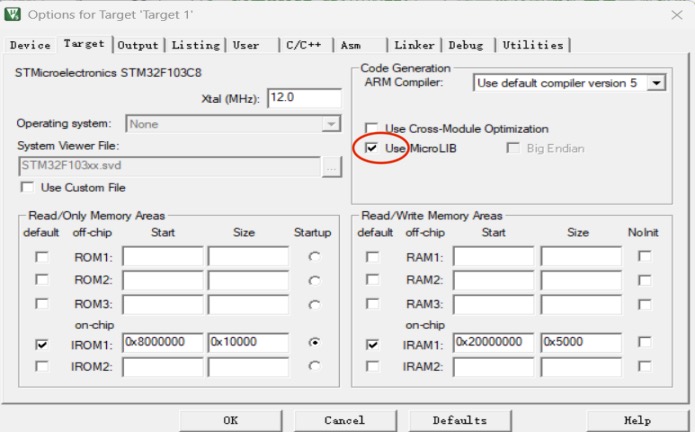Switch to the Device tab
Image resolution: width=695 pixels, height=433 pixels.
pyautogui.click(x=30, y=45)
